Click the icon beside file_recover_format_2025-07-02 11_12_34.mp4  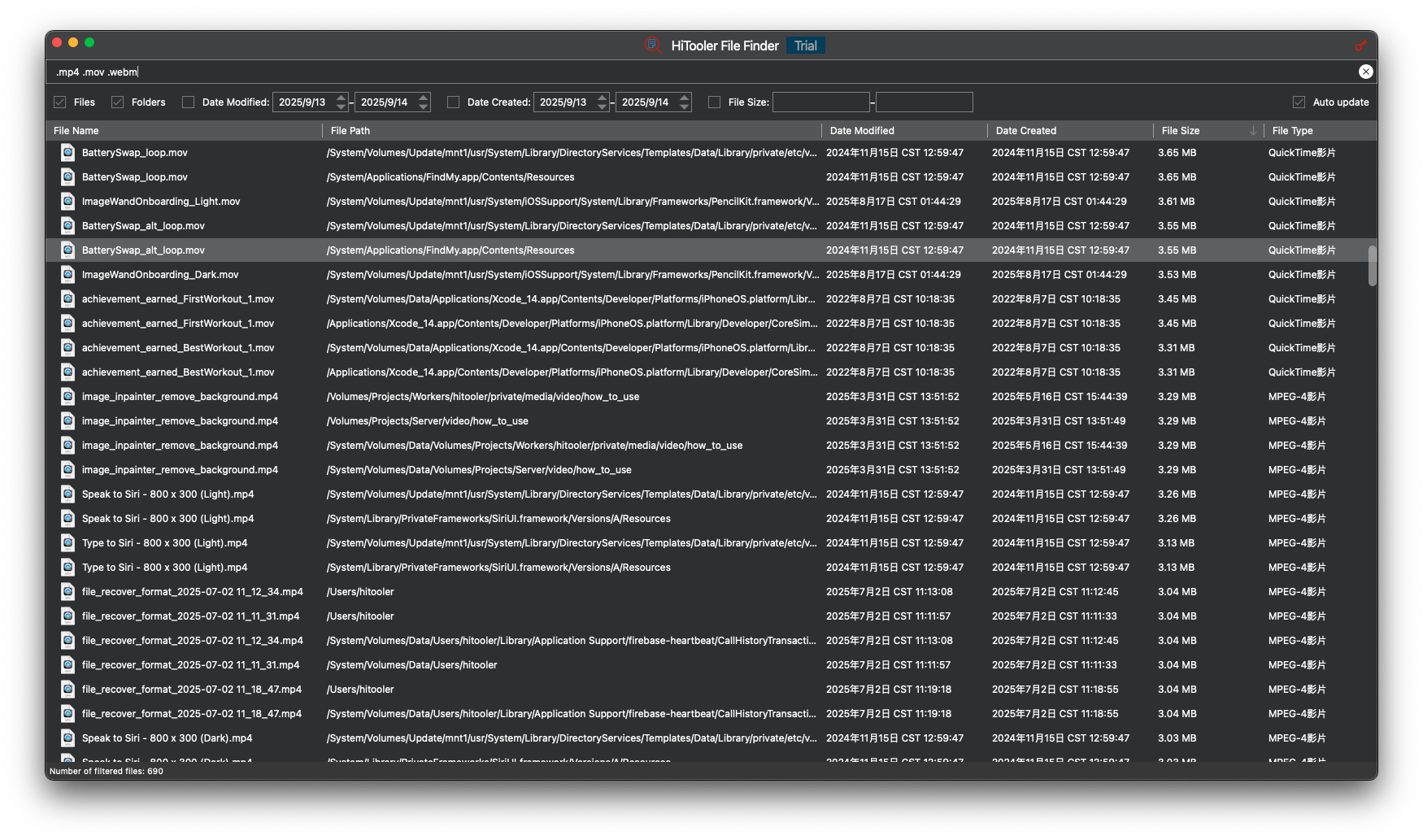click(67, 591)
